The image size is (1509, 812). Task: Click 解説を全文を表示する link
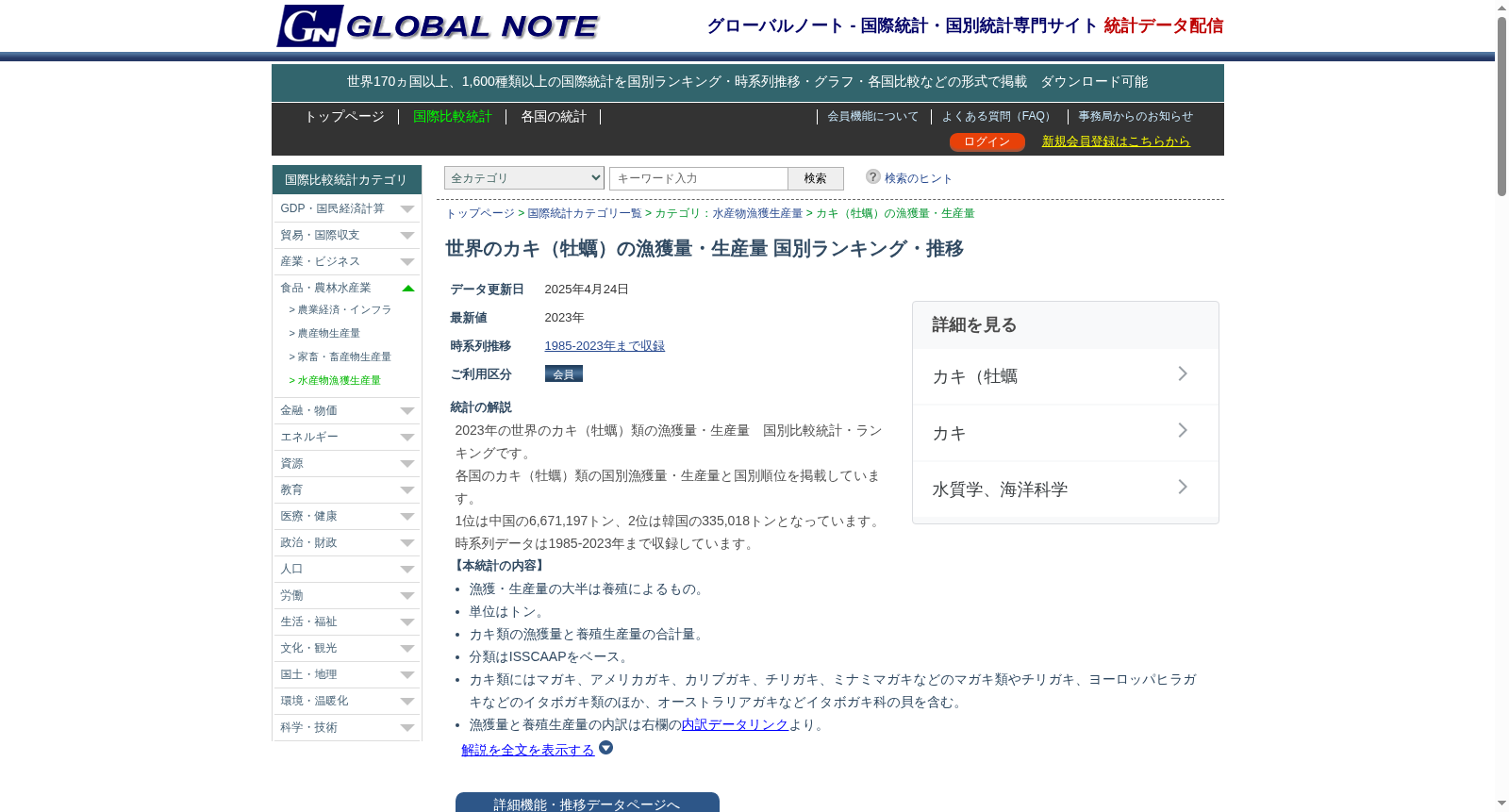[x=528, y=750]
